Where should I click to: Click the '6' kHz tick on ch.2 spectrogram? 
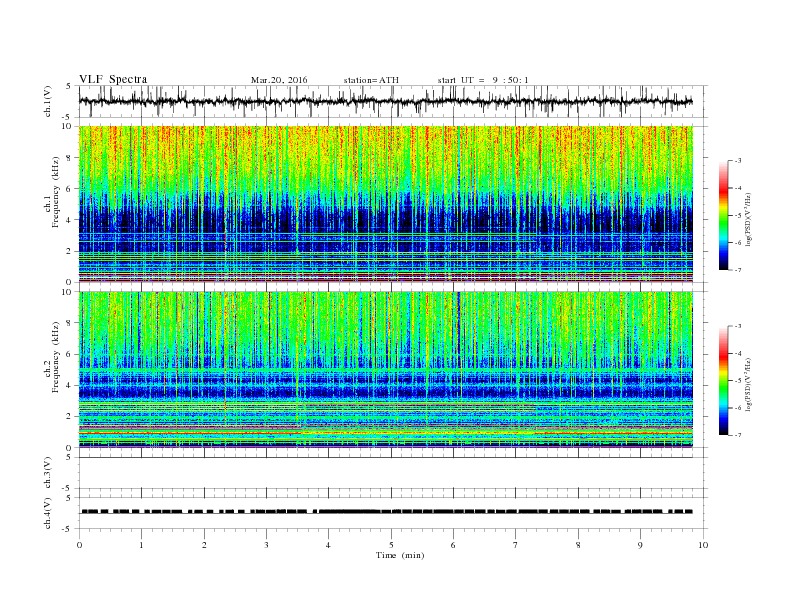pos(70,354)
